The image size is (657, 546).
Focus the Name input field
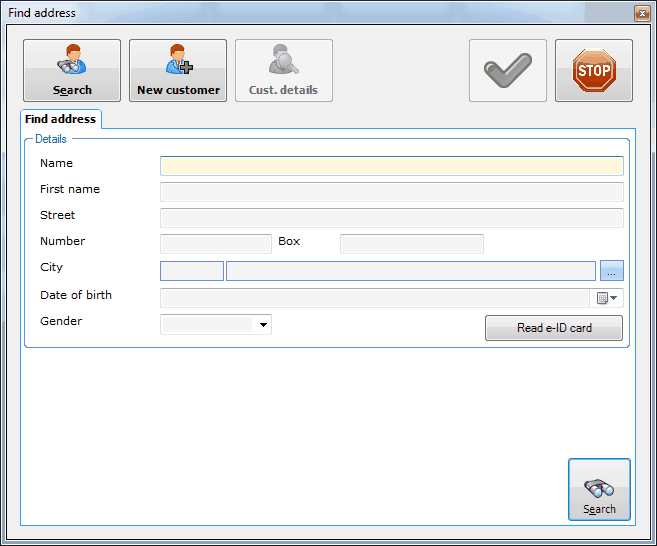pos(391,166)
